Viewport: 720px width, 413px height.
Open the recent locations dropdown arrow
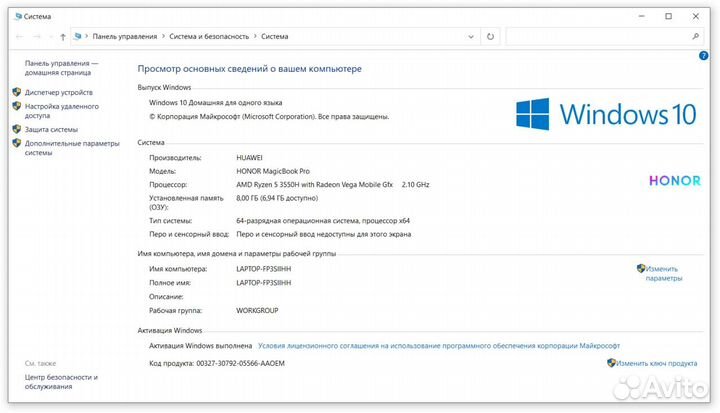[x=51, y=37]
